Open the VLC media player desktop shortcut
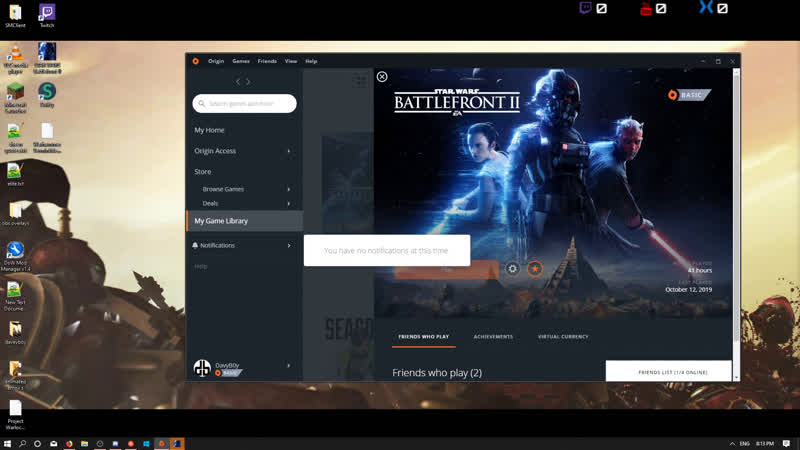 pyautogui.click(x=15, y=58)
